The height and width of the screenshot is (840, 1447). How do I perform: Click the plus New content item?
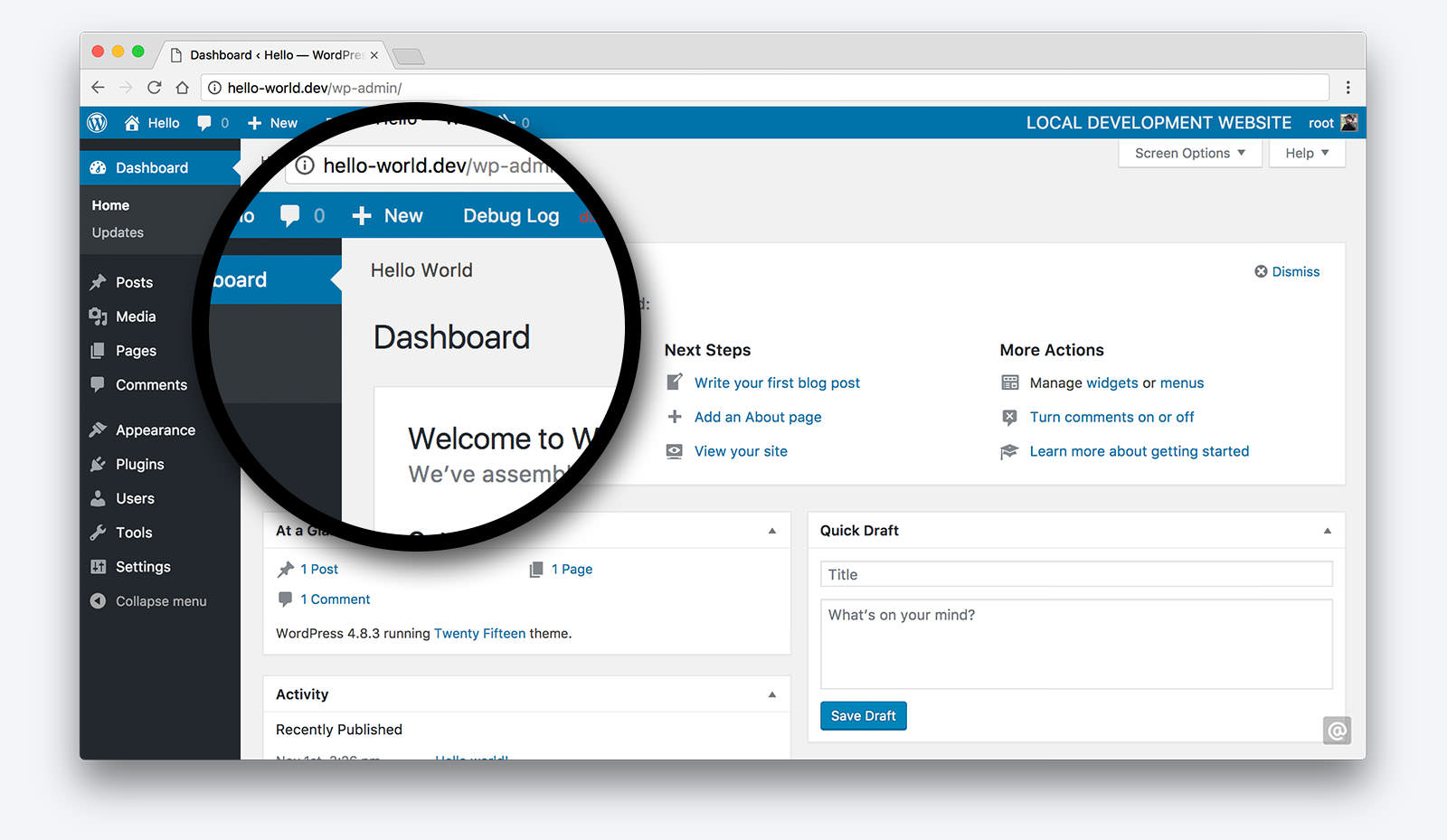[x=272, y=123]
